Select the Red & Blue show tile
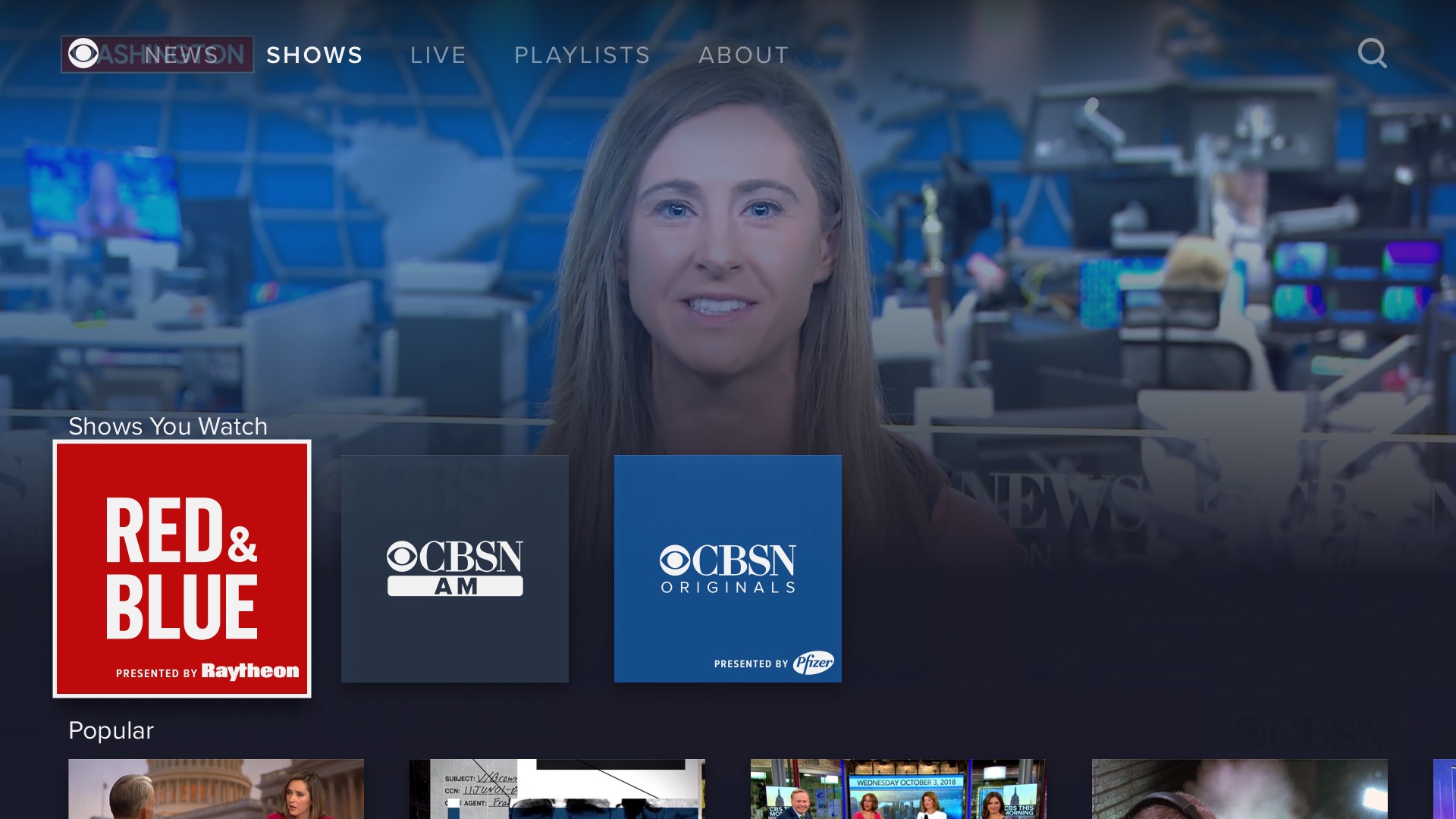Screen dimensions: 1456x819 pos(182,569)
